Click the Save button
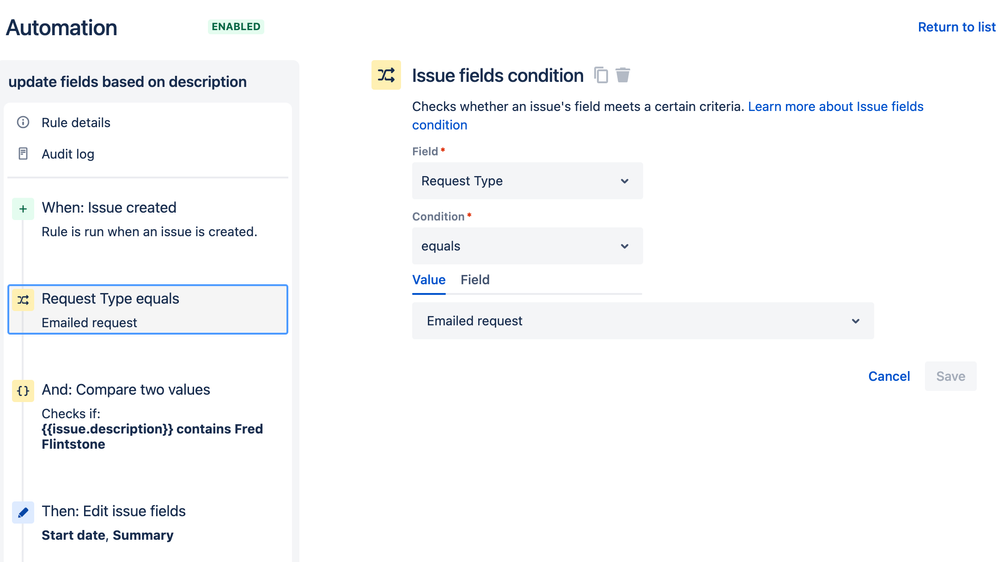This screenshot has width=998, height=562. 950,376
